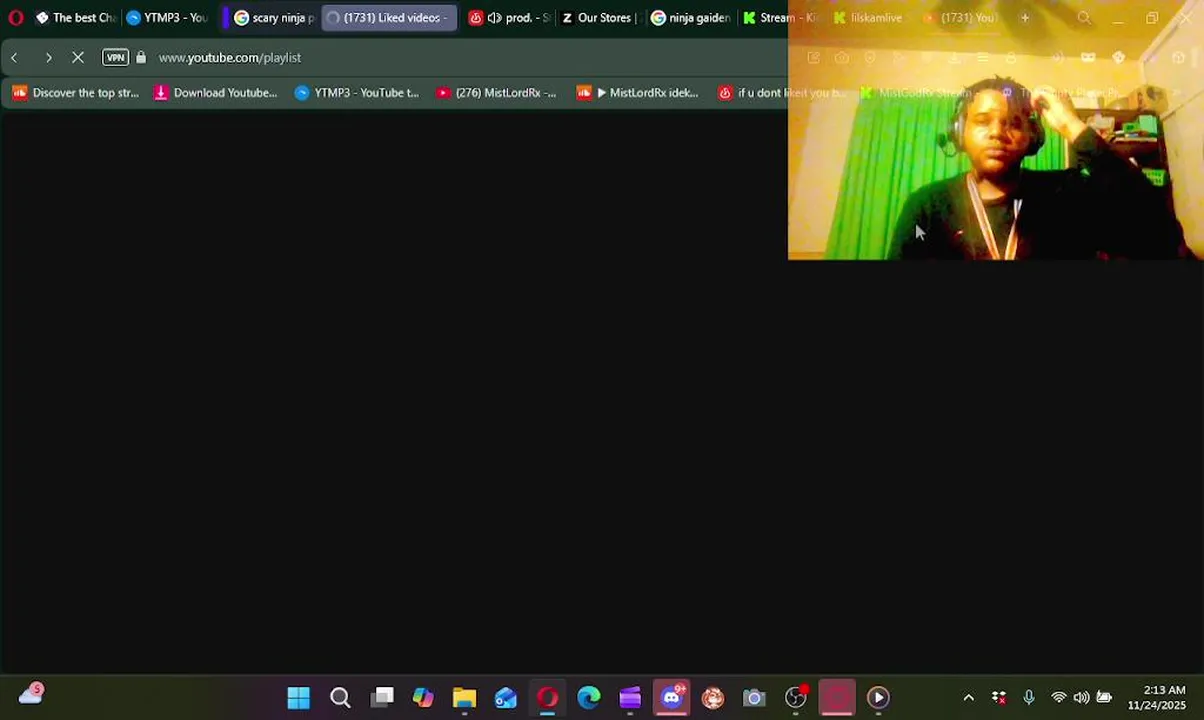
Task: Open media player app in taskbar
Action: [878, 698]
